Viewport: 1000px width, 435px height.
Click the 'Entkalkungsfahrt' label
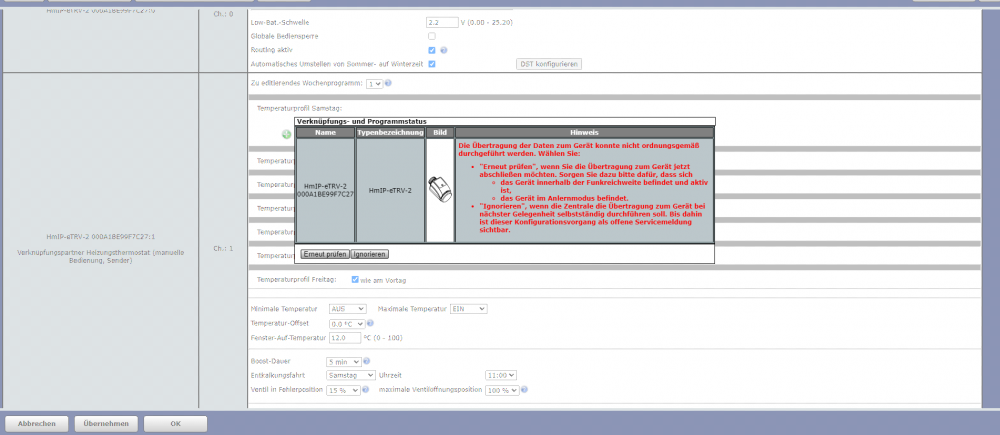pyautogui.click(x=277, y=376)
